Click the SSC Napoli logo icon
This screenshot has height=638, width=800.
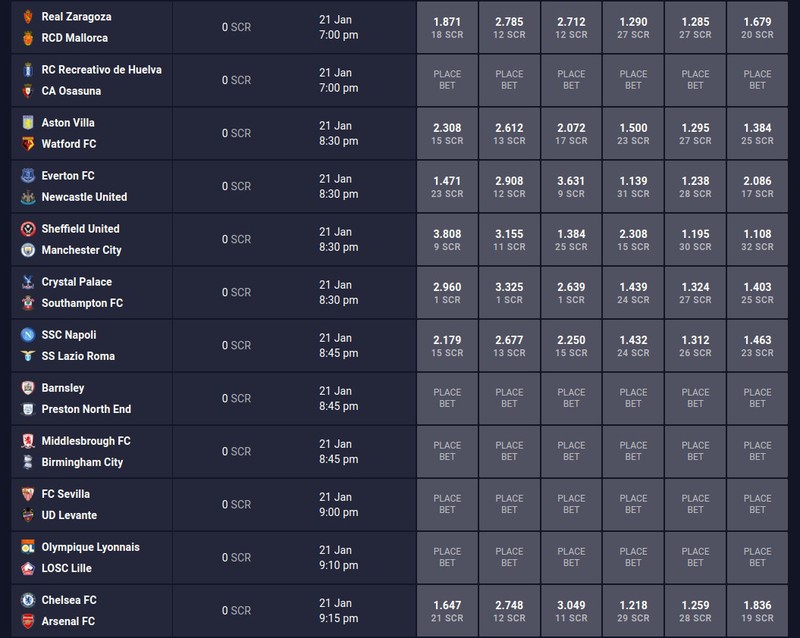(28, 335)
